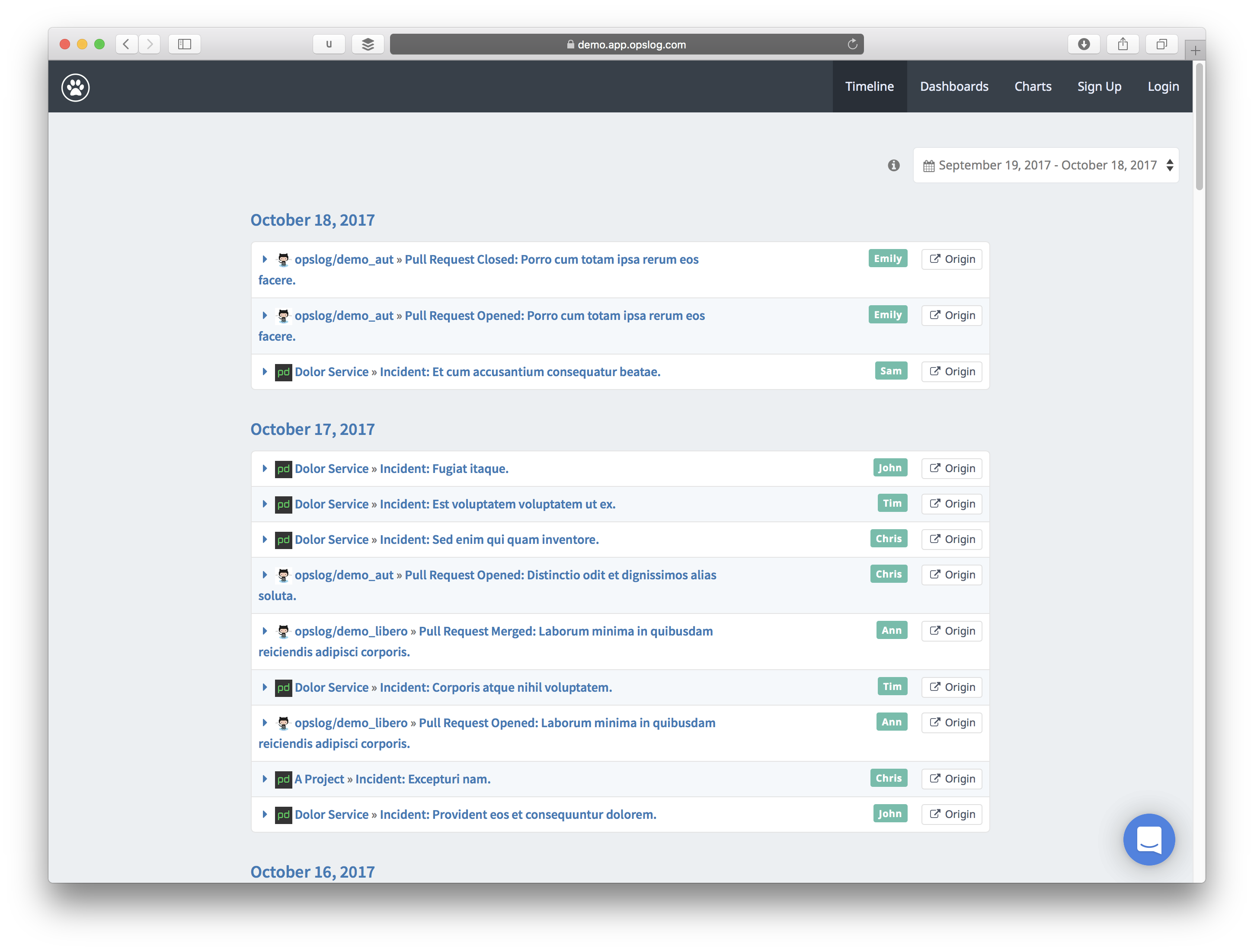The image size is (1254, 952).
Task: Click the layers extension icon in the toolbar
Action: (x=368, y=44)
